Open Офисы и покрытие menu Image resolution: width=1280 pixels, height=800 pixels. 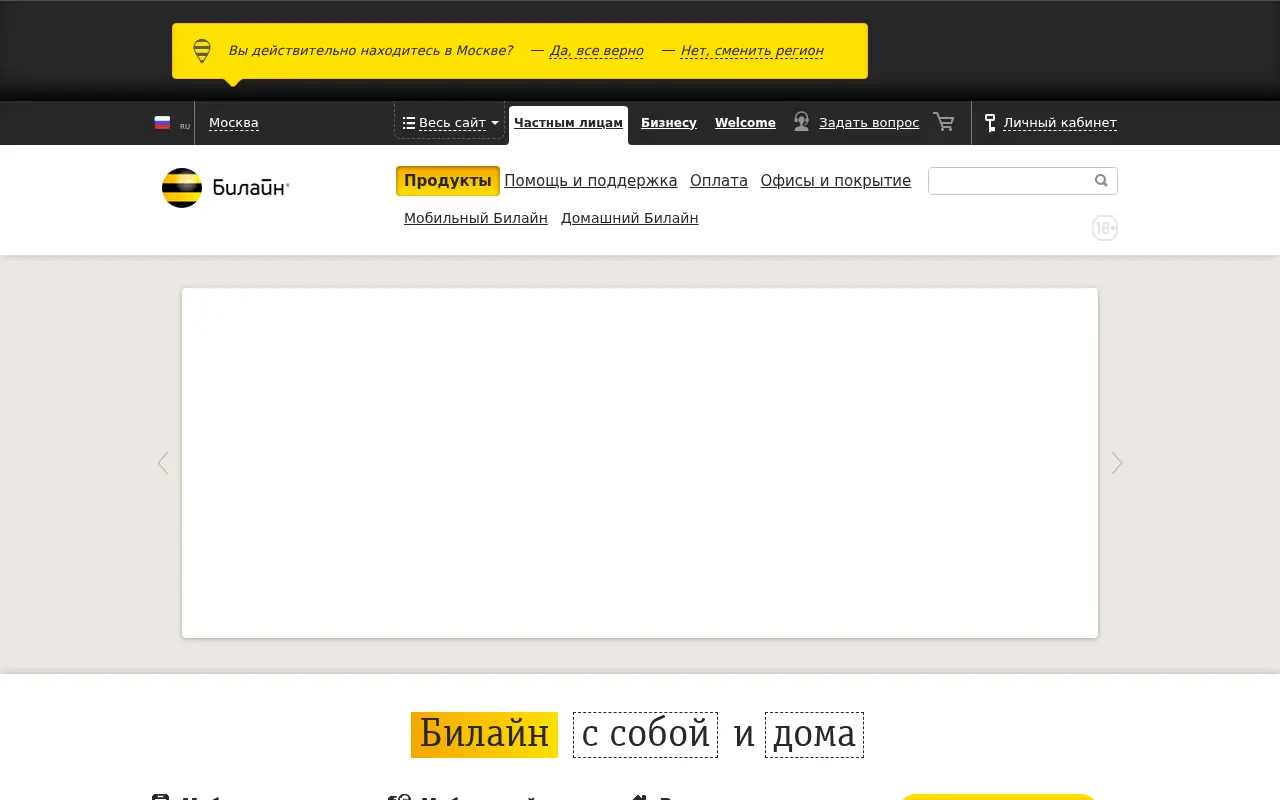[836, 181]
